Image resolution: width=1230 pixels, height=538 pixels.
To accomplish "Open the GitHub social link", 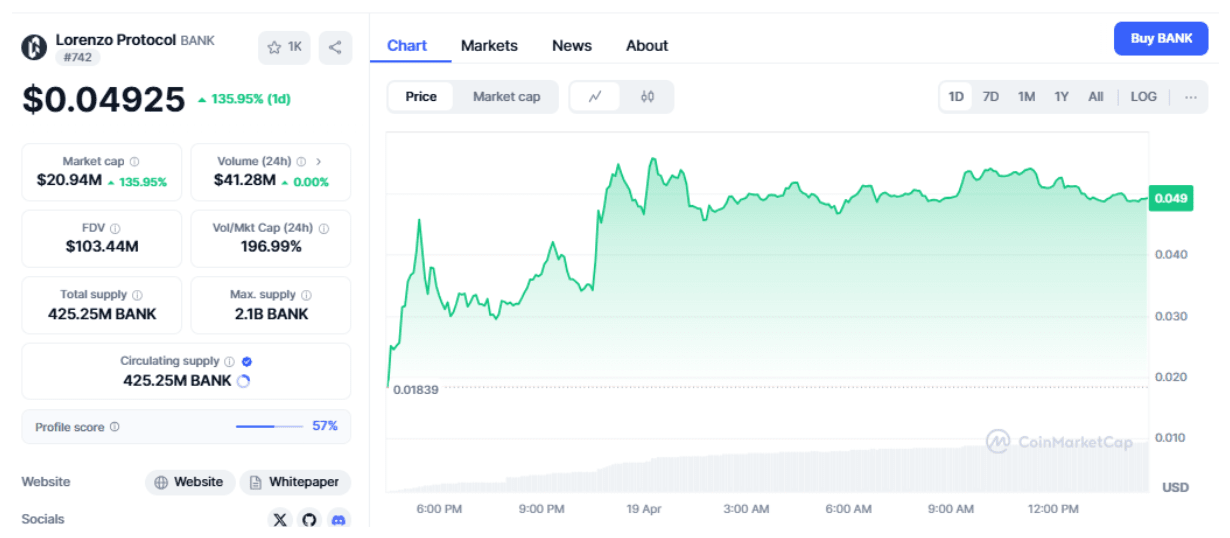I will (309, 519).
